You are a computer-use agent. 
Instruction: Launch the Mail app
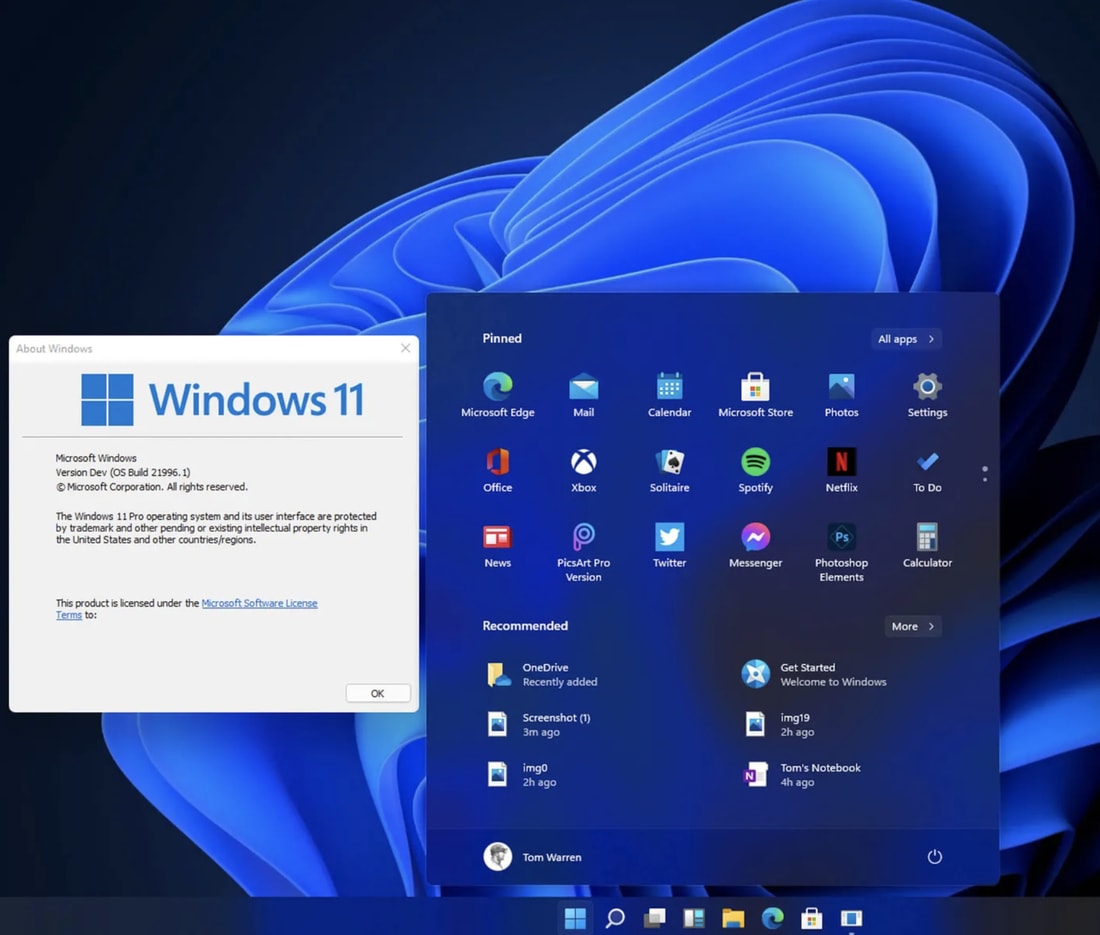(x=583, y=394)
